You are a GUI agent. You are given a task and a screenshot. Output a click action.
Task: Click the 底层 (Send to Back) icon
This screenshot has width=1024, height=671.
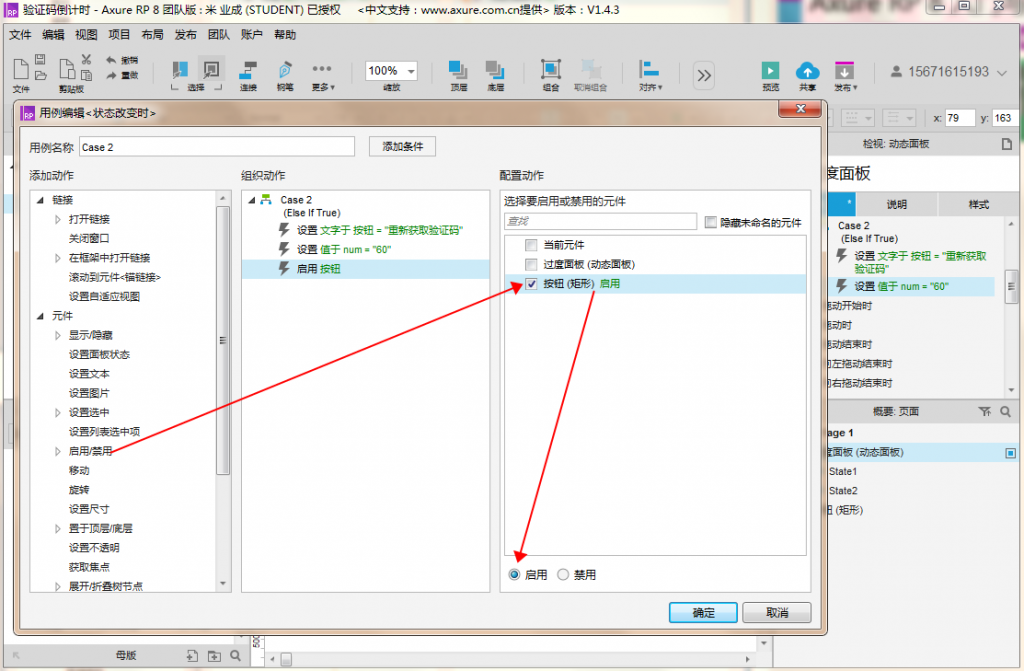pos(495,71)
